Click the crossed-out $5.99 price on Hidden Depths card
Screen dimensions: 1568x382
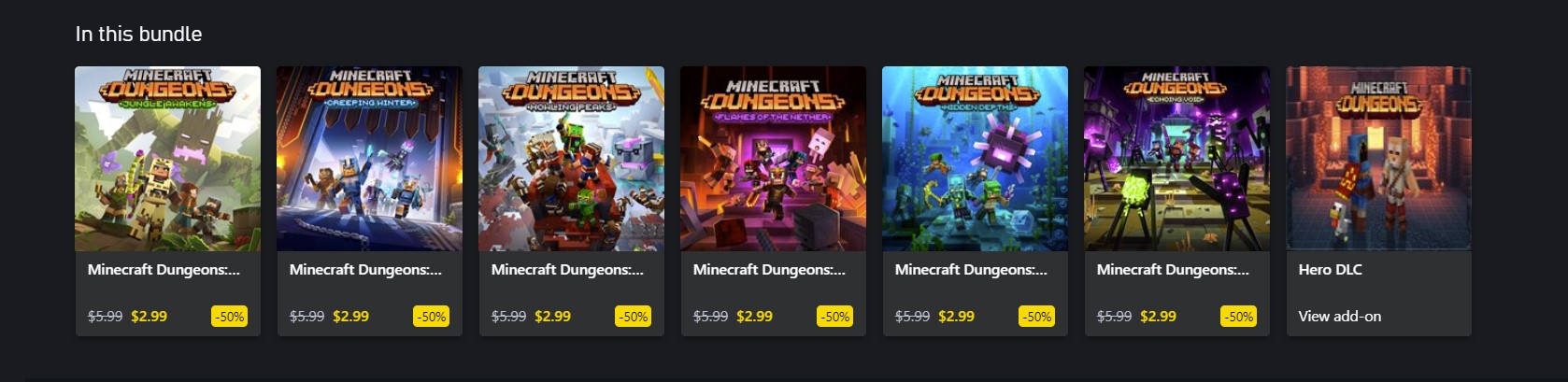(x=912, y=317)
